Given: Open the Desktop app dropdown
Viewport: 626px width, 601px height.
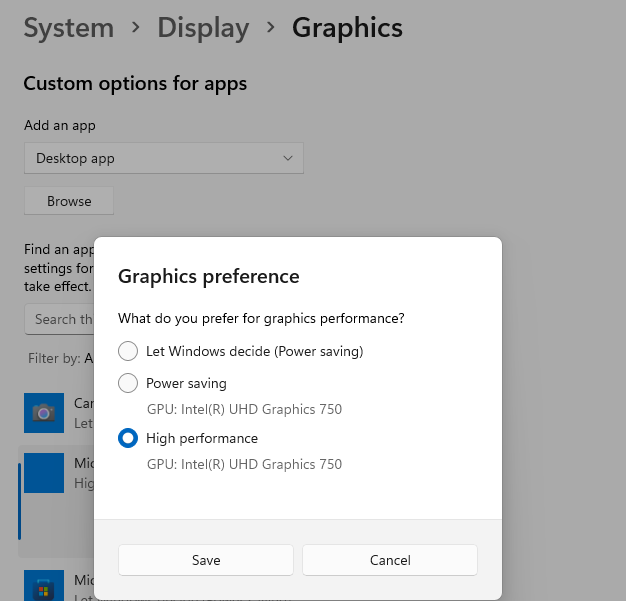Looking at the screenshot, I should click(x=164, y=158).
